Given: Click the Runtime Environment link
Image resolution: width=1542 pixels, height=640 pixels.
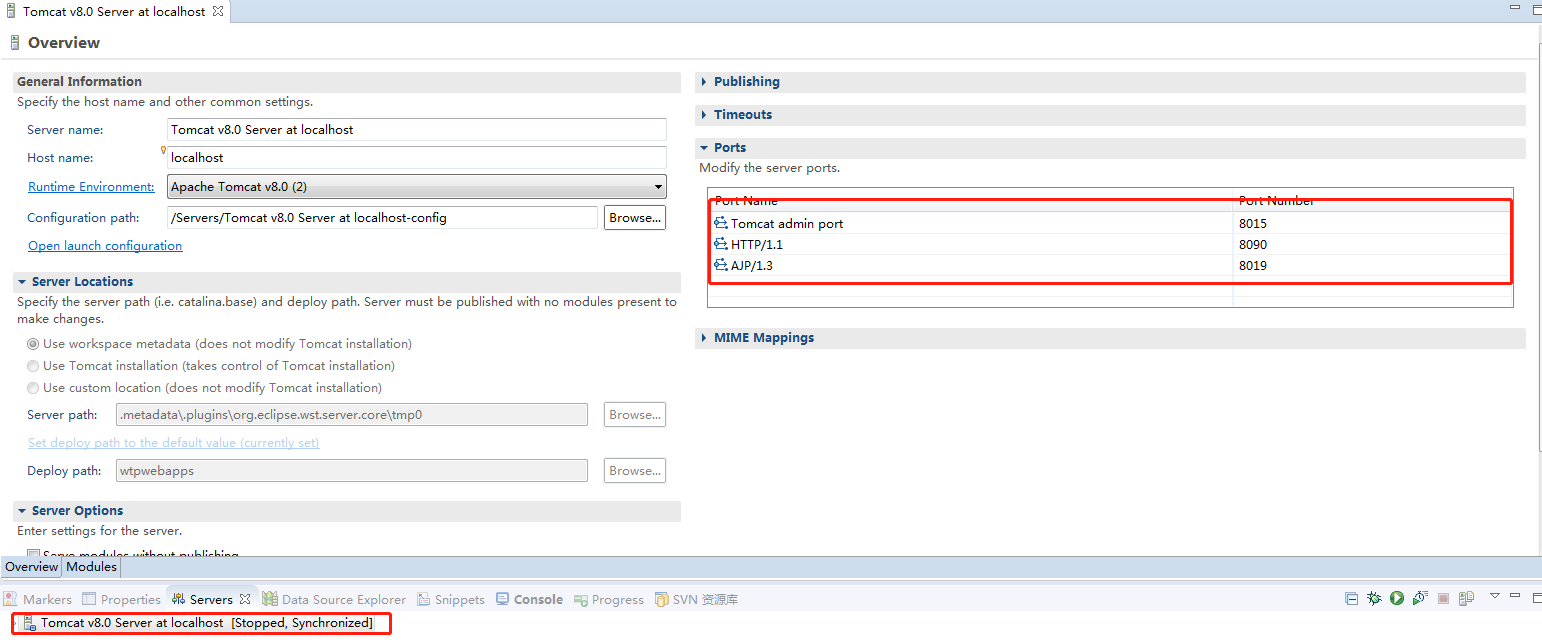Looking at the screenshot, I should point(91,187).
